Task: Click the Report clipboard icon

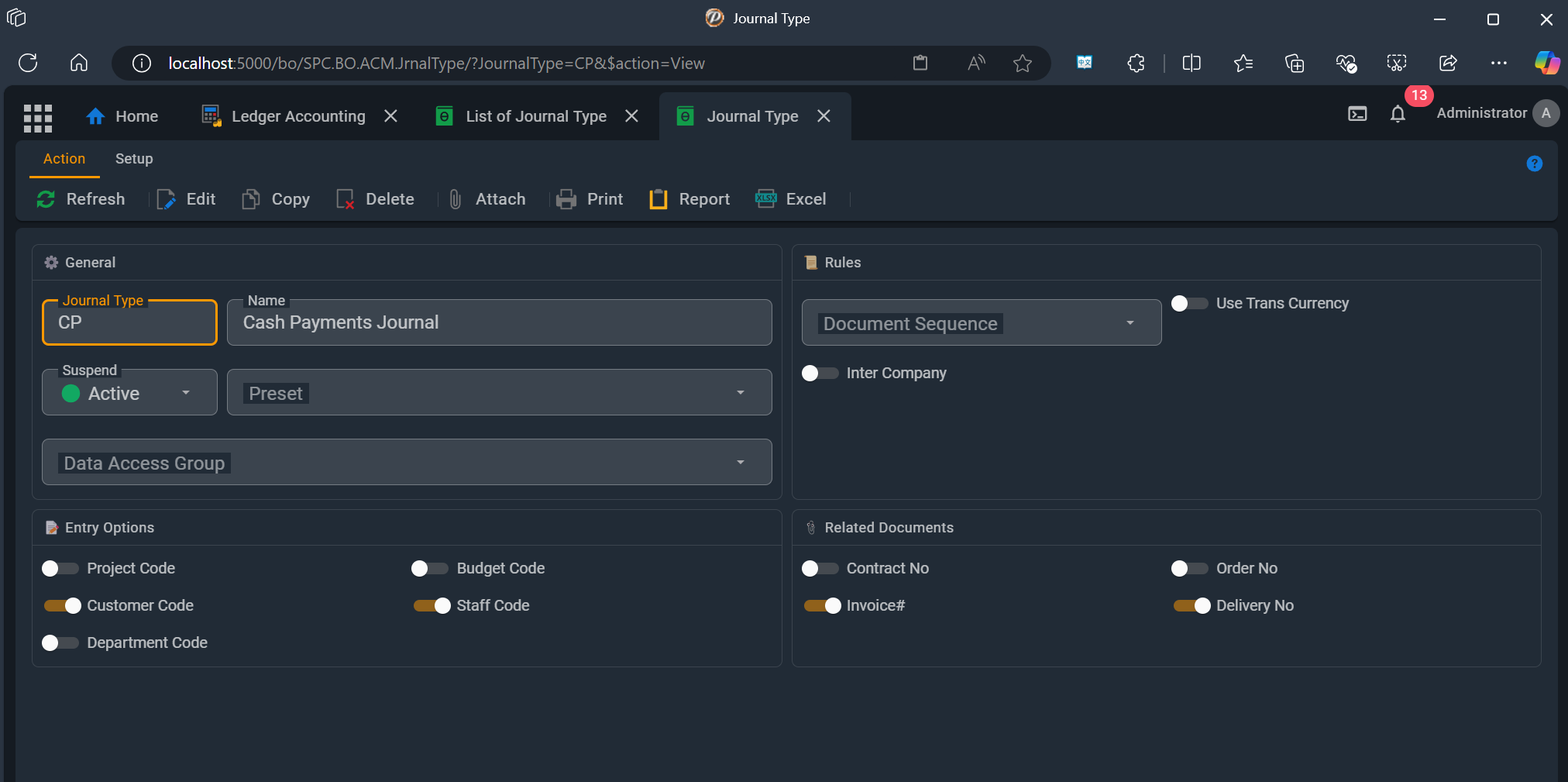Action: pos(658,199)
